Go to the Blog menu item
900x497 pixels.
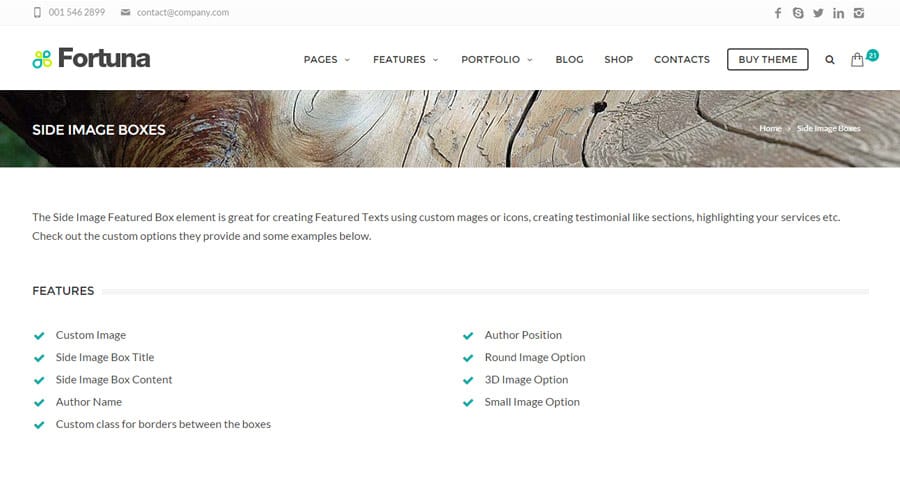pyautogui.click(x=569, y=60)
